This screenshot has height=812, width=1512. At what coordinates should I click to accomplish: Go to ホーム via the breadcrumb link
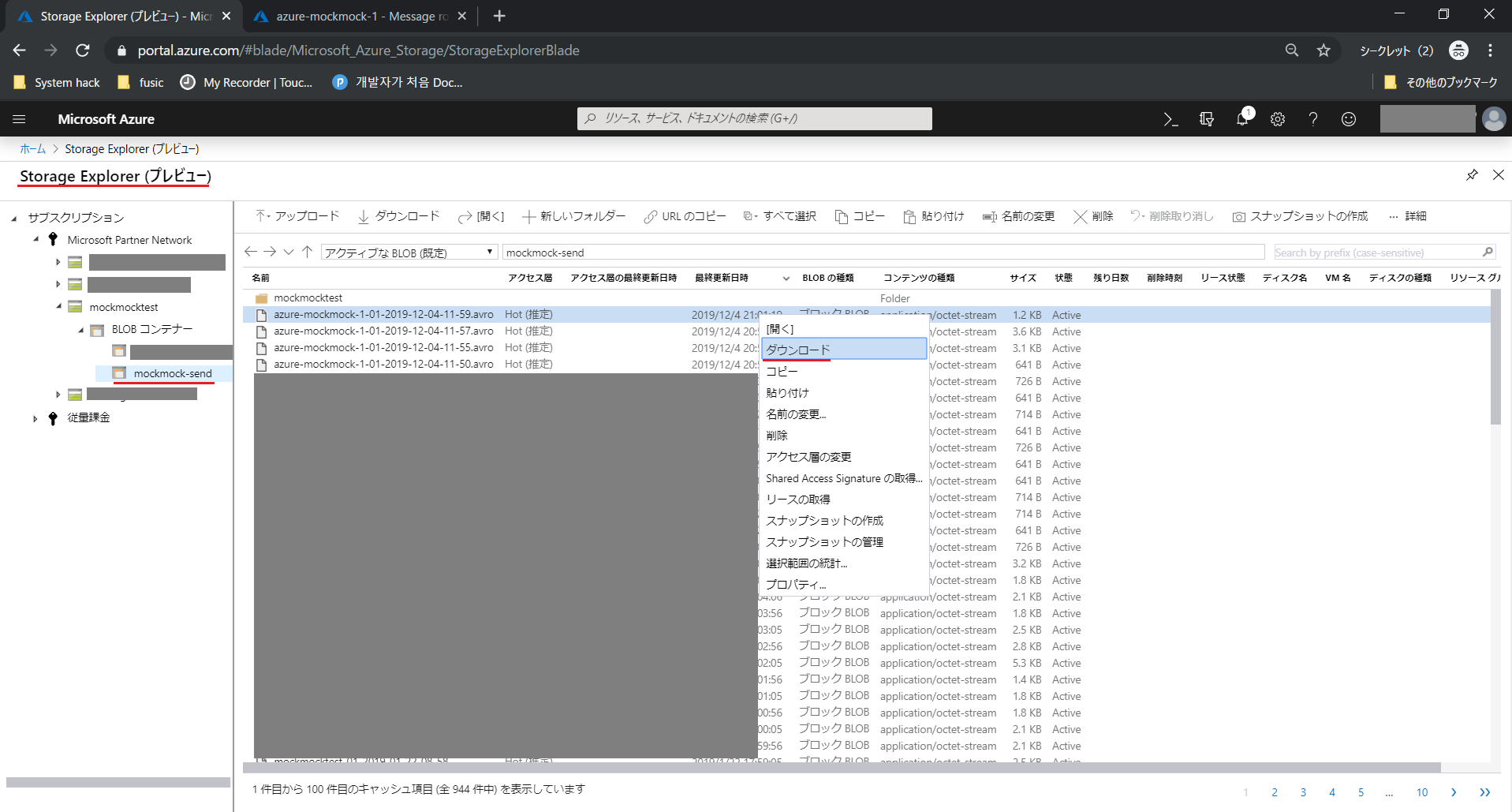32,148
